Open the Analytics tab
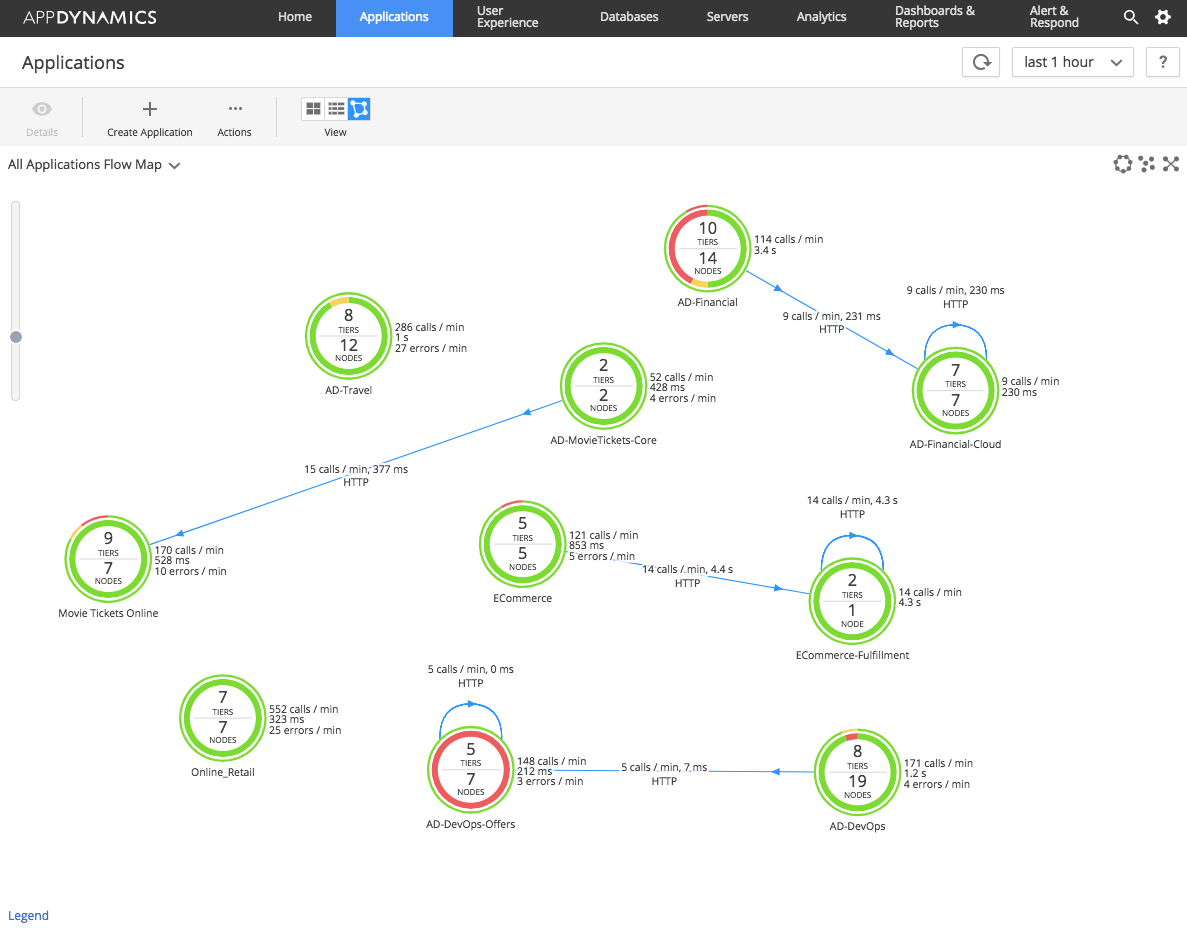The width and height of the screenshot is (1187, 930). coord(821,17)
